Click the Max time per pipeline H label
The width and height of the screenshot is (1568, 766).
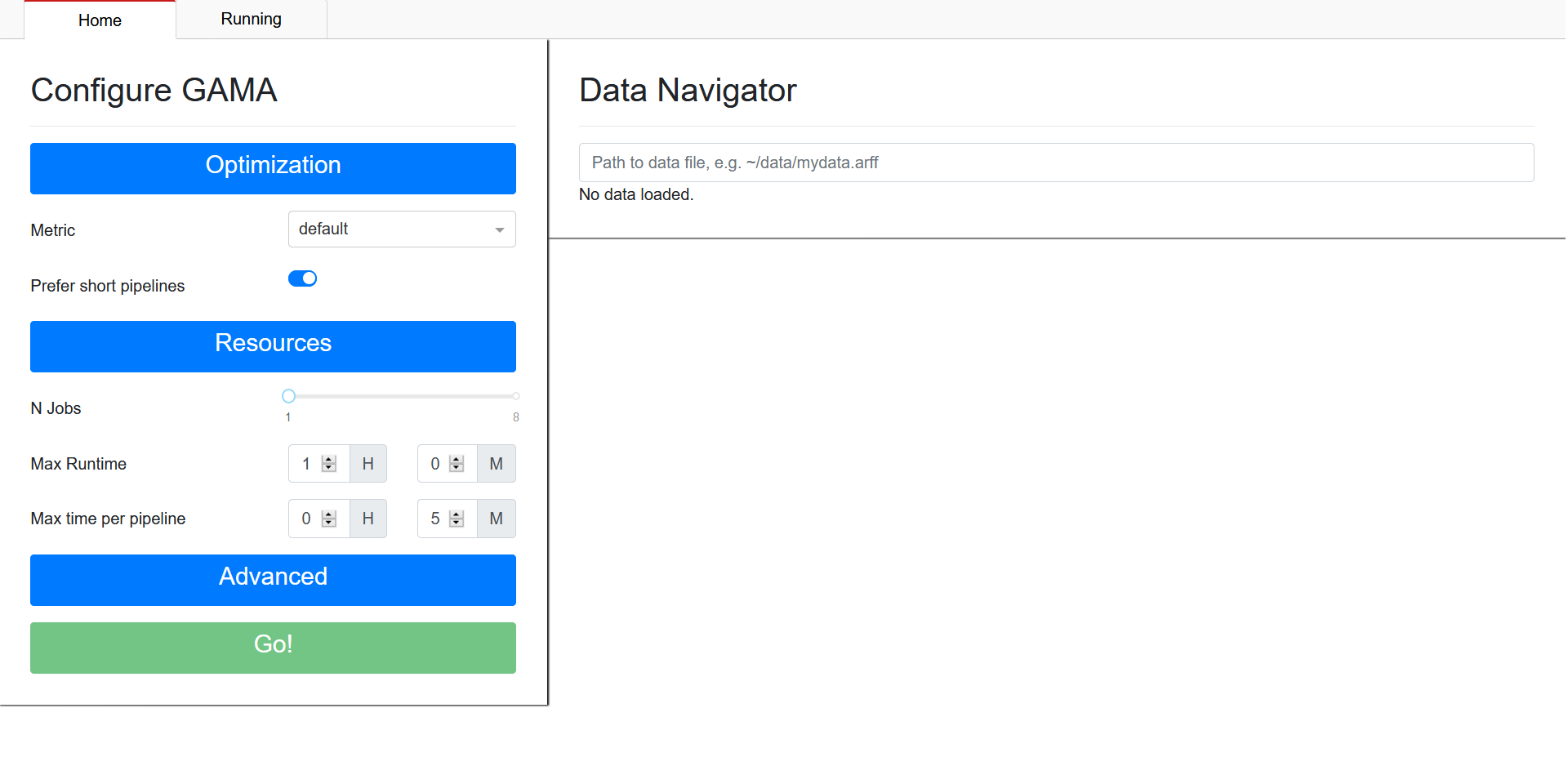[368, 519]
